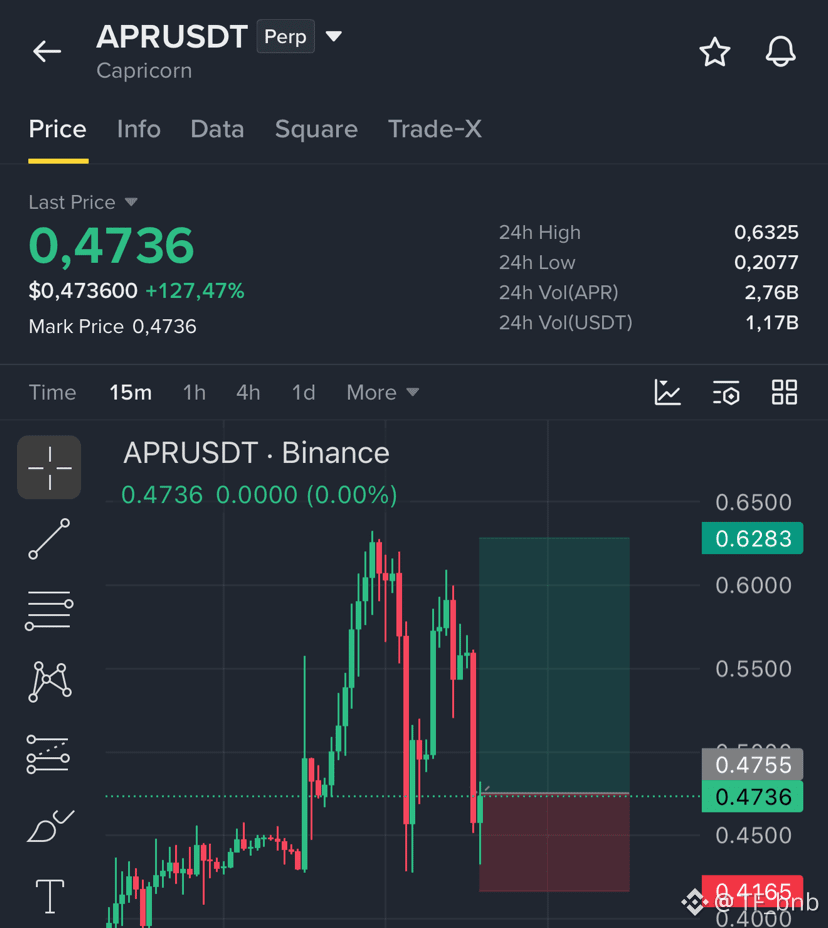Switch to the Price tab
The height and width of the screenshot is (928, 828).
[x=57, y=129]
